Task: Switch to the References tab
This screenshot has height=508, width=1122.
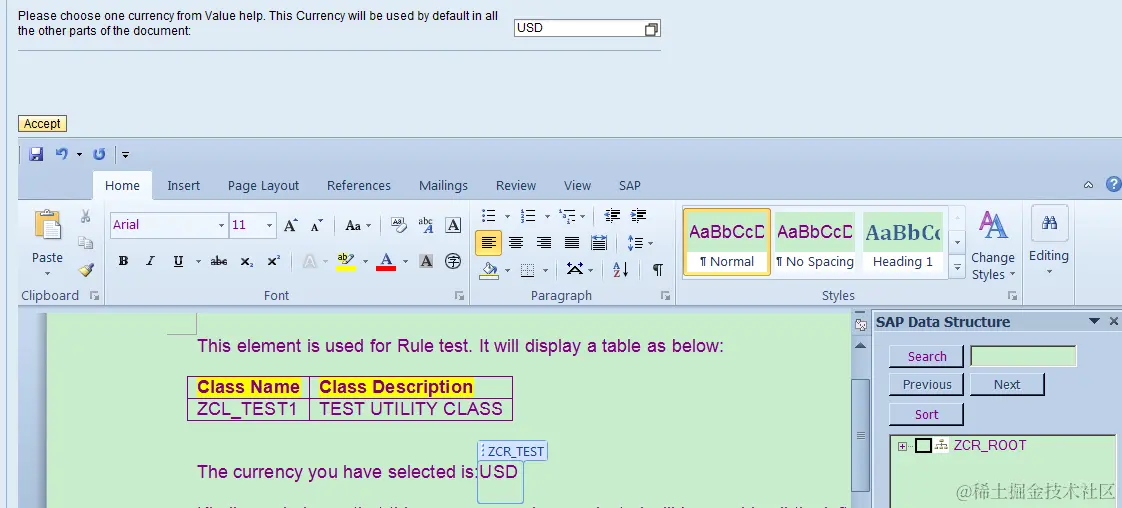Action: click(359, 185)
